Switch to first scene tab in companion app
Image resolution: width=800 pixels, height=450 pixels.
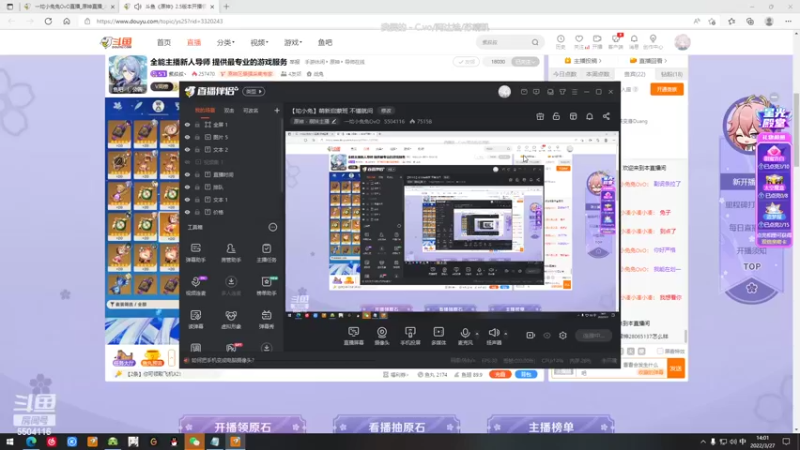205,110
